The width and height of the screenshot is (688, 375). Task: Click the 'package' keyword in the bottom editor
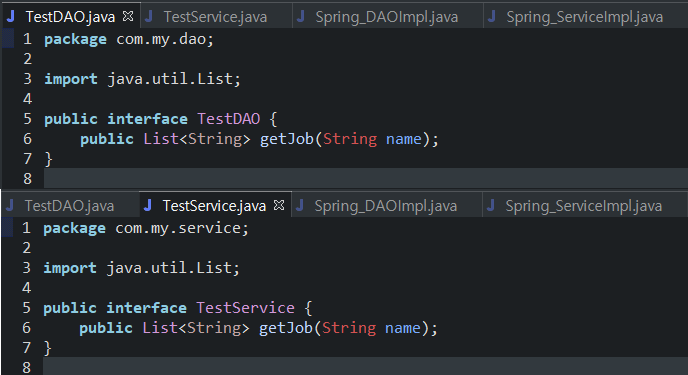(x=75, y=228)
